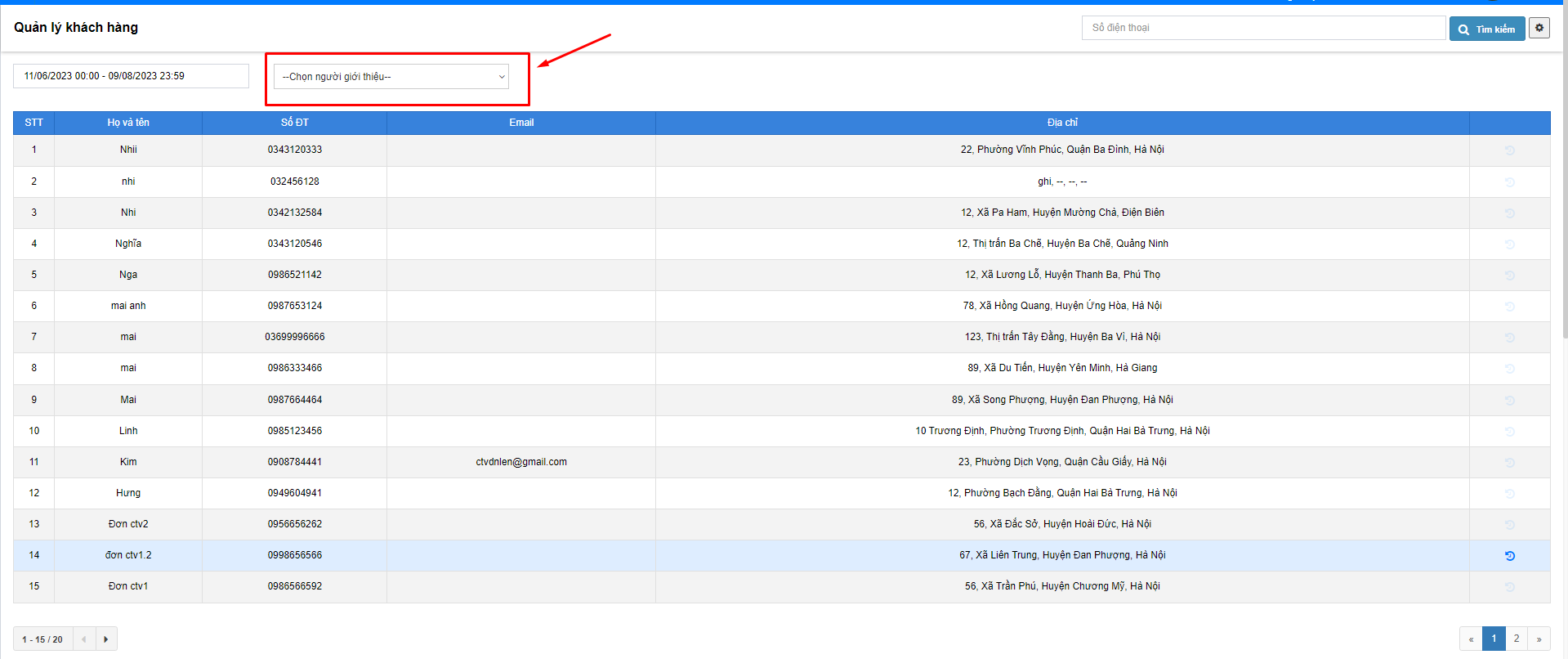Click the Số ĐT column header
The height and width of the screenshot is (659, 1568).
pos(294,123)
